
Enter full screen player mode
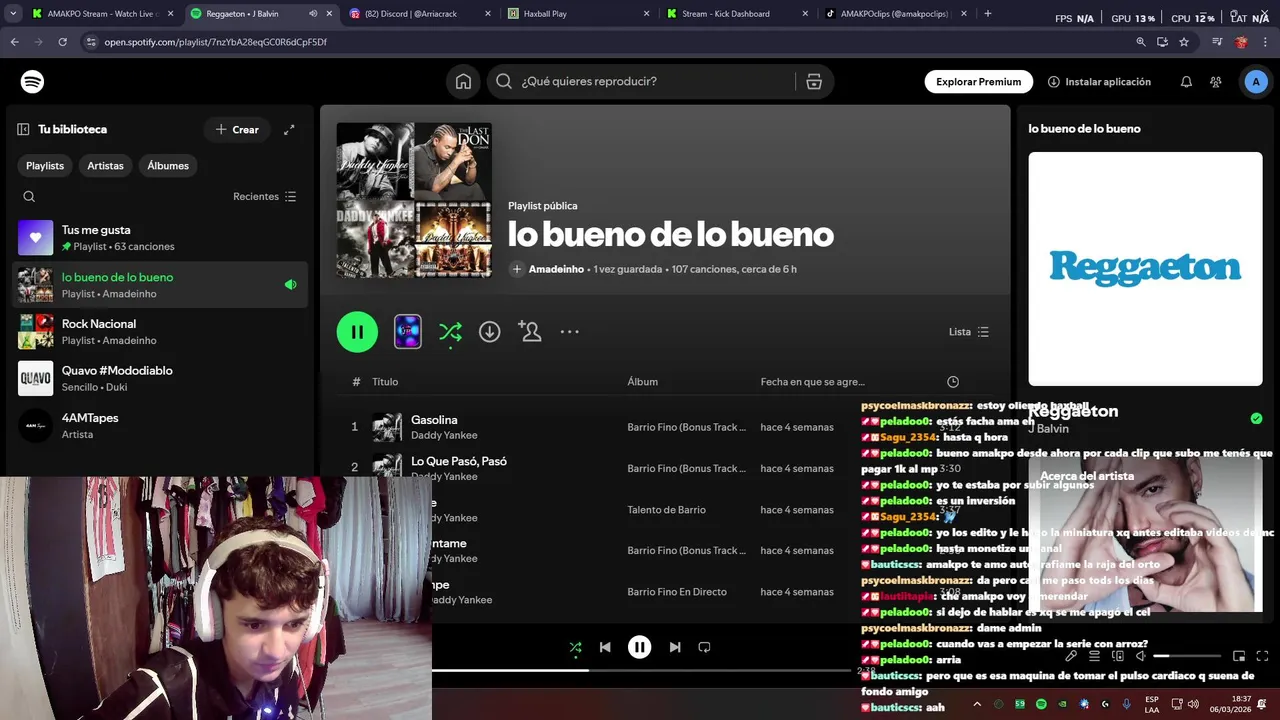tap(1262, 656)
